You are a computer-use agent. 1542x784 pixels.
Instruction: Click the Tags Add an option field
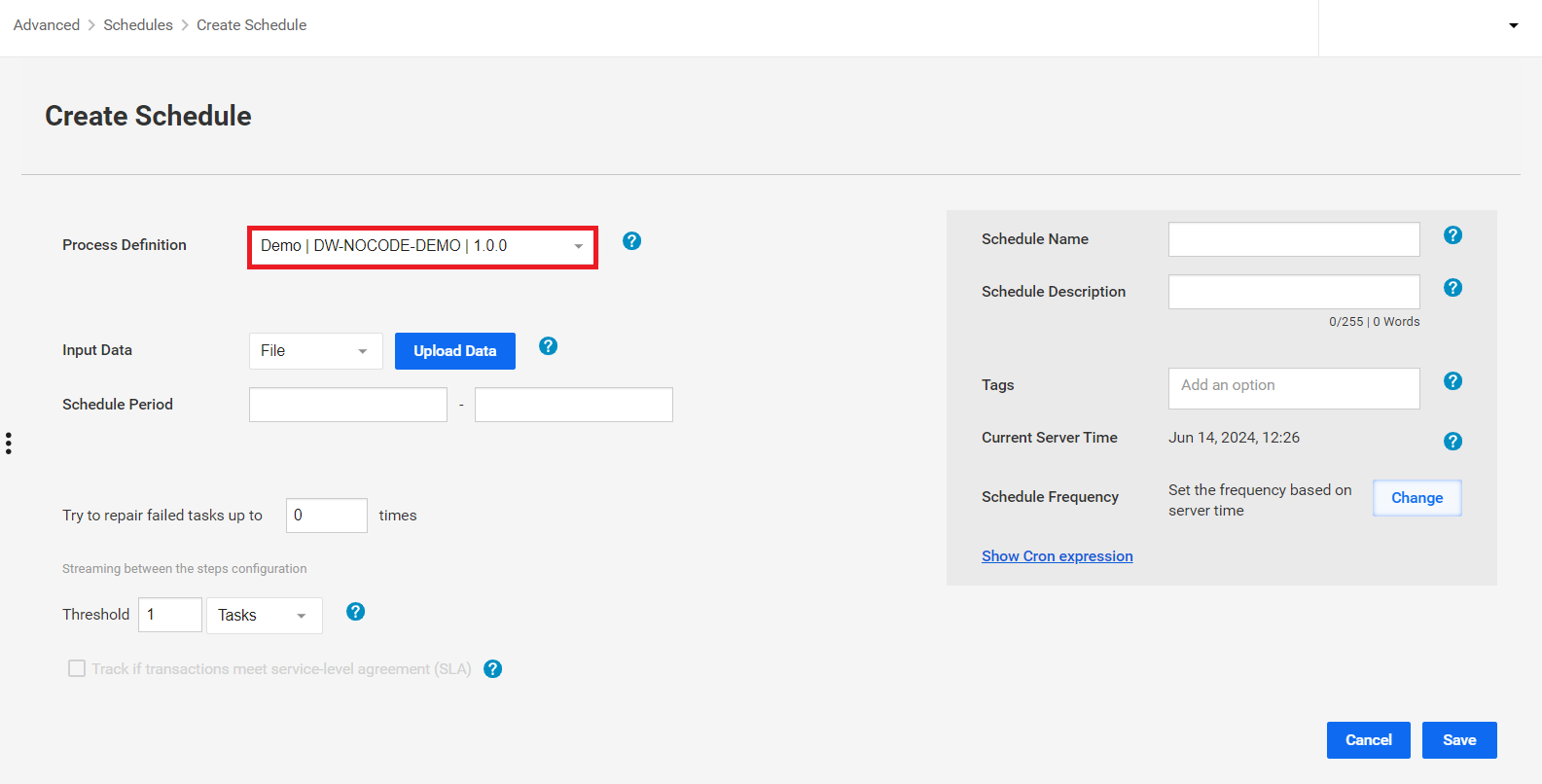tap(1294, 388)
